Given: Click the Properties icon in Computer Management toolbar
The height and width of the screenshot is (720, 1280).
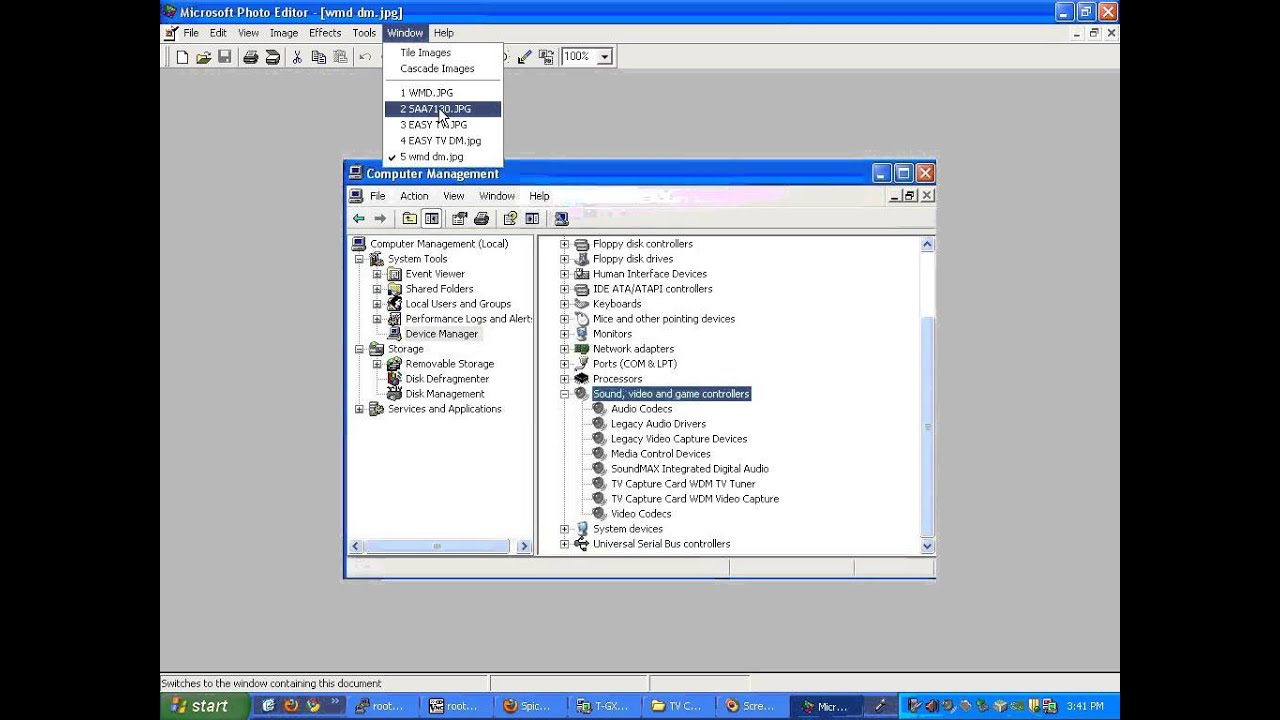Looking at the screenshot, I should (460, 218).
